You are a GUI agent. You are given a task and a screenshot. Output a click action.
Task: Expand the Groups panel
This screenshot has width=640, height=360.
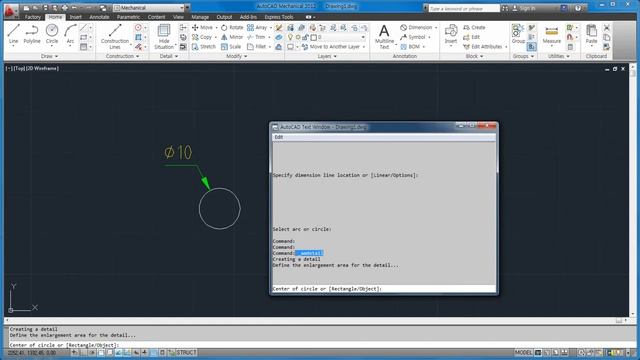[523, 56]
